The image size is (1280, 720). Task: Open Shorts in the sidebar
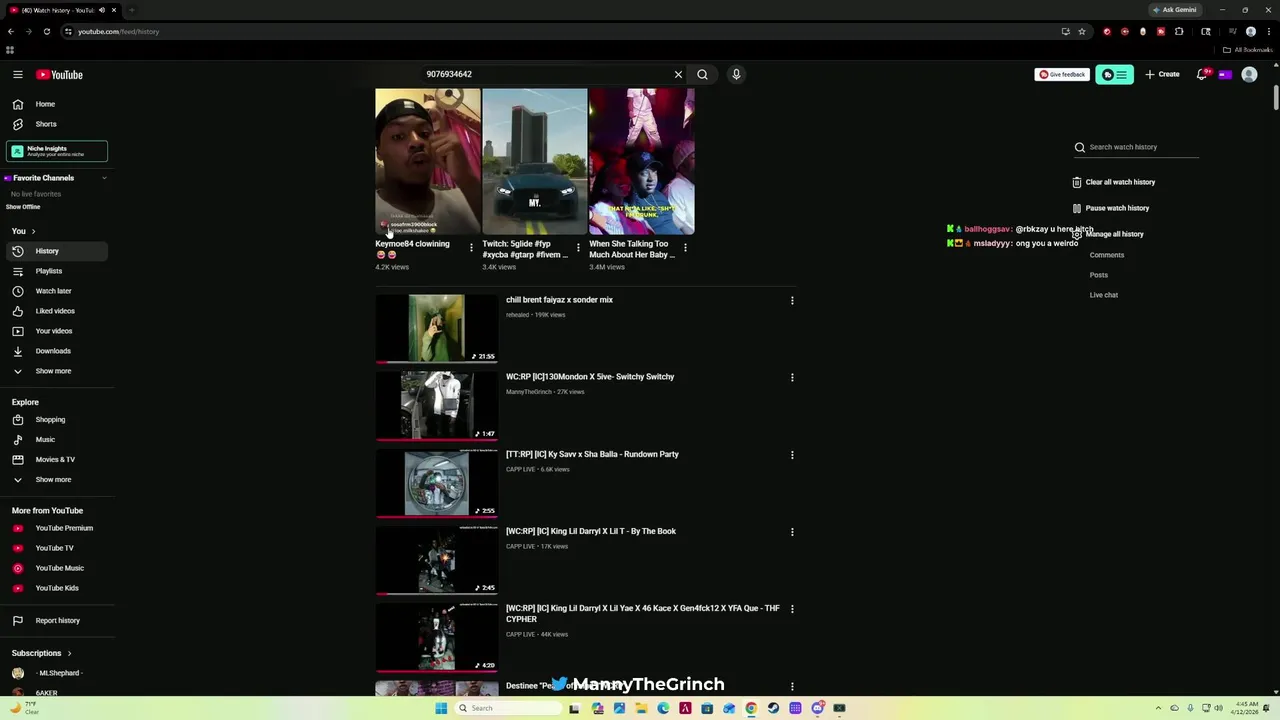point(57,124)
